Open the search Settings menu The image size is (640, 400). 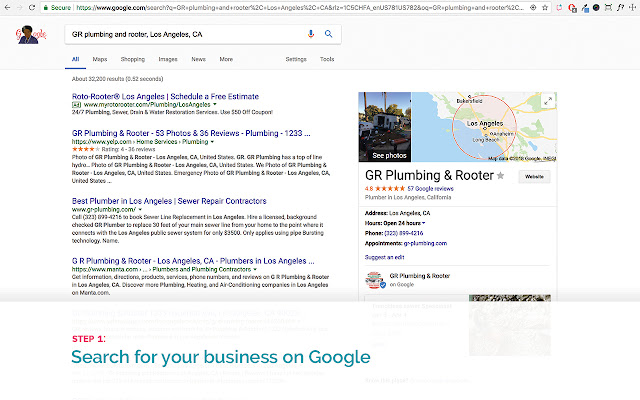pos(296,59)
